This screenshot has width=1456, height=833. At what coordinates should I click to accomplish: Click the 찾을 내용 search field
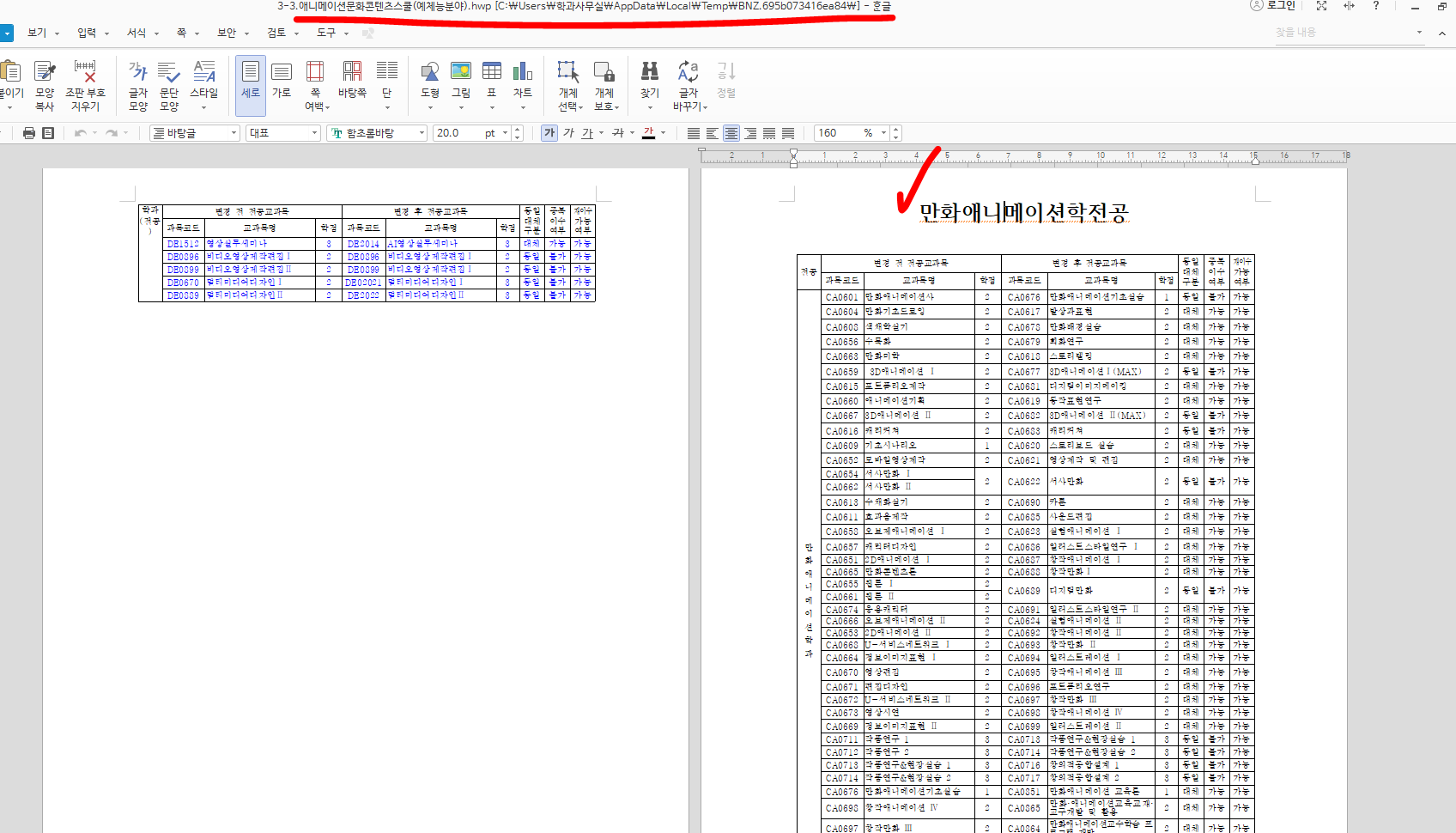point(1343,33)
